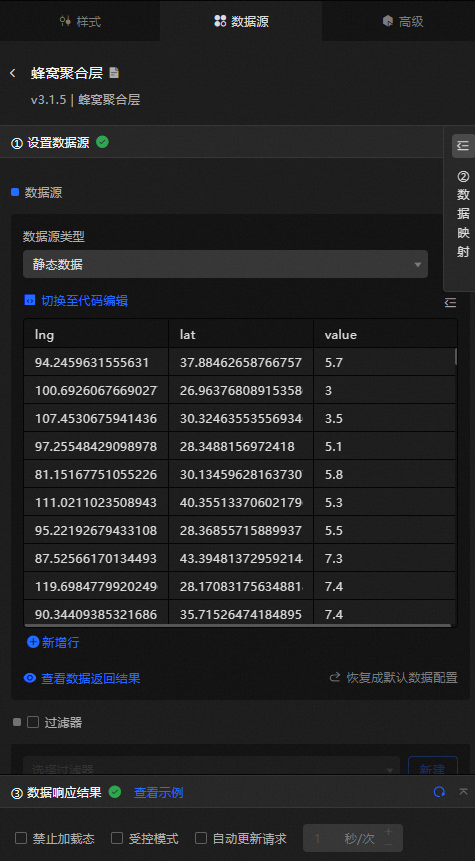The image size is (475, 861).
Task: Click 恢复成默认数据配置
Action: (402, 678)
